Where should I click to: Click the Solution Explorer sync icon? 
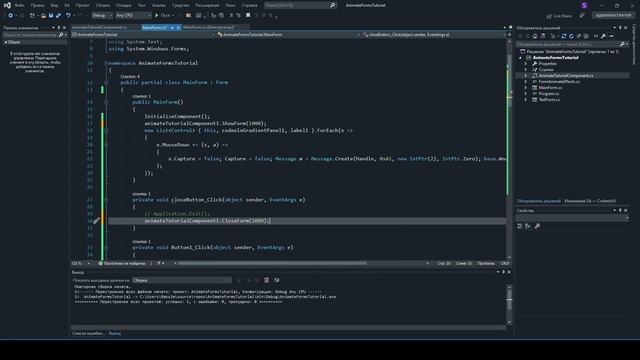(564, 36)
